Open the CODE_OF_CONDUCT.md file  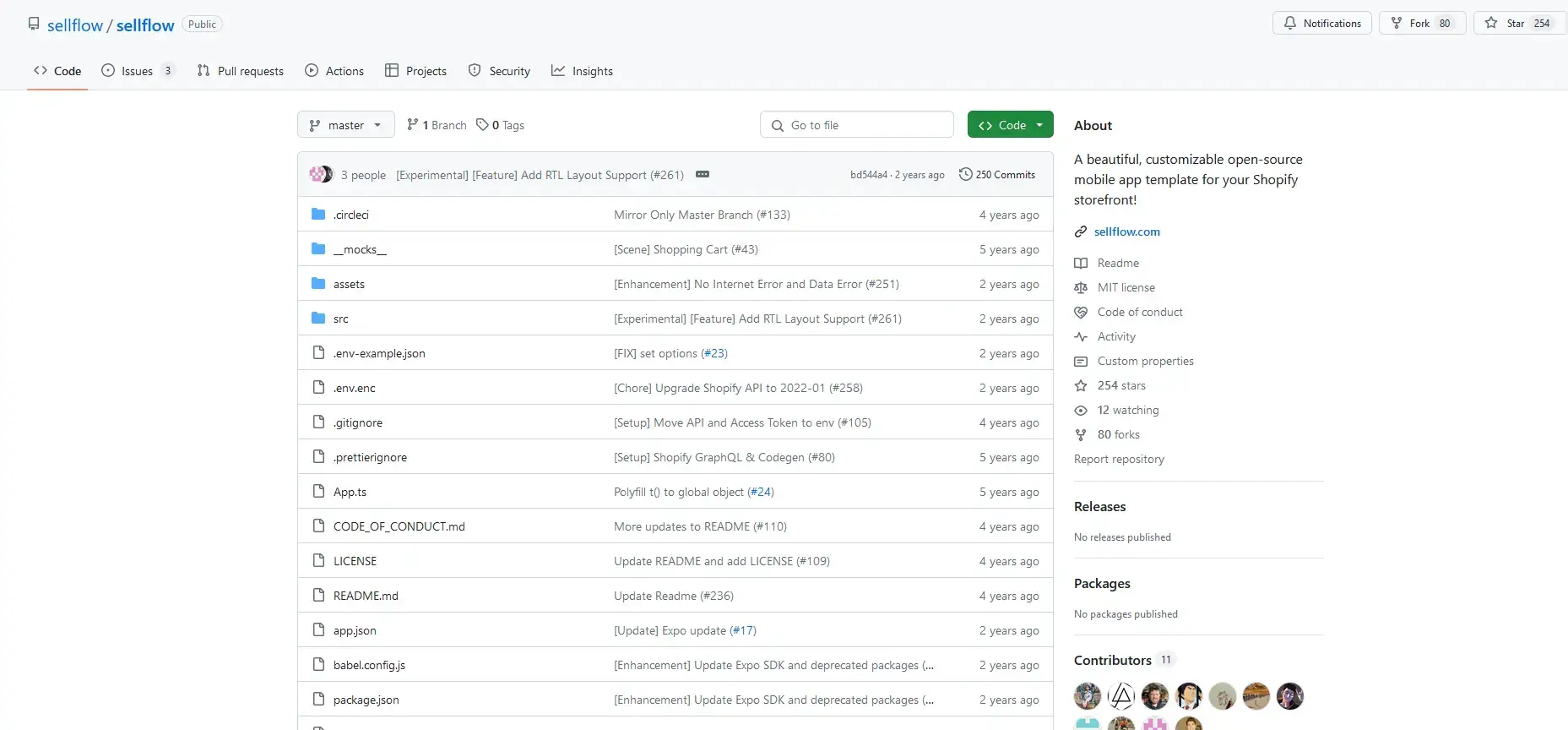point(399,526)
